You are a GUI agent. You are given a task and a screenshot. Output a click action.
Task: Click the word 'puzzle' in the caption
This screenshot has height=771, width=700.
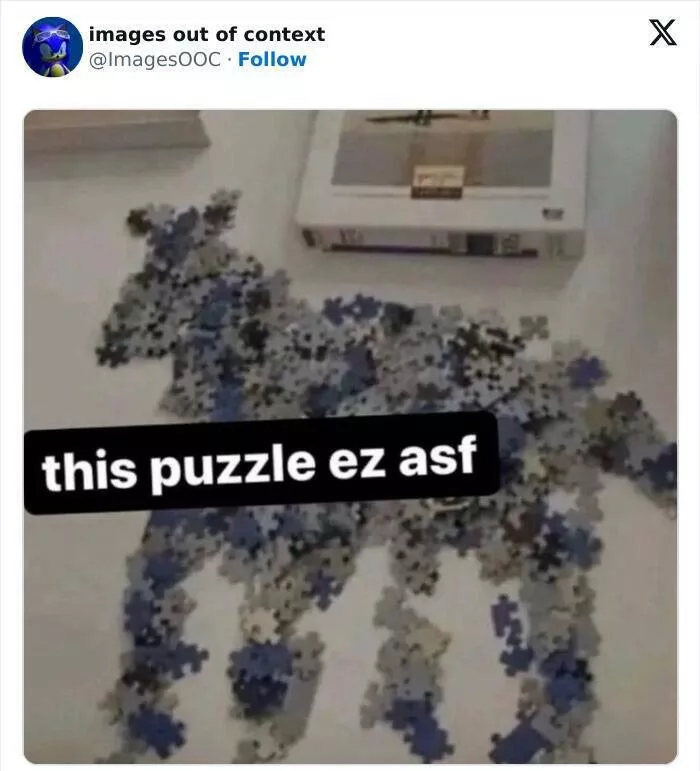(x=232, y=466)
